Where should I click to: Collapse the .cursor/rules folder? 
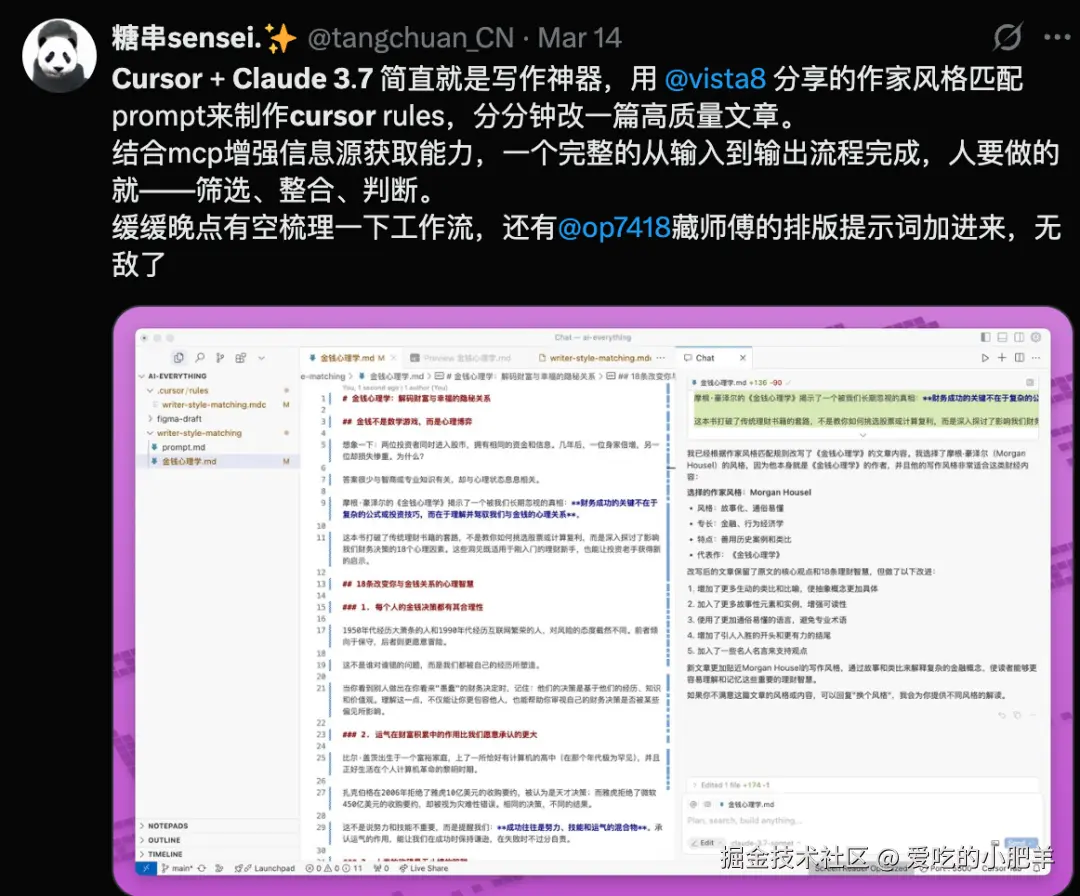pos(149,390)
